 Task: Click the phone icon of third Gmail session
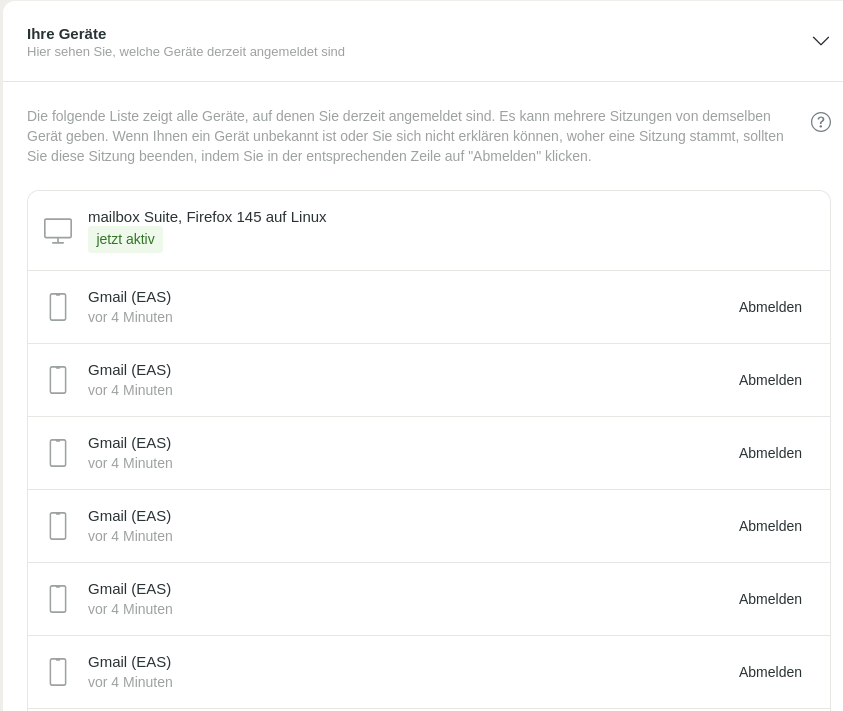tap(58, 453)
